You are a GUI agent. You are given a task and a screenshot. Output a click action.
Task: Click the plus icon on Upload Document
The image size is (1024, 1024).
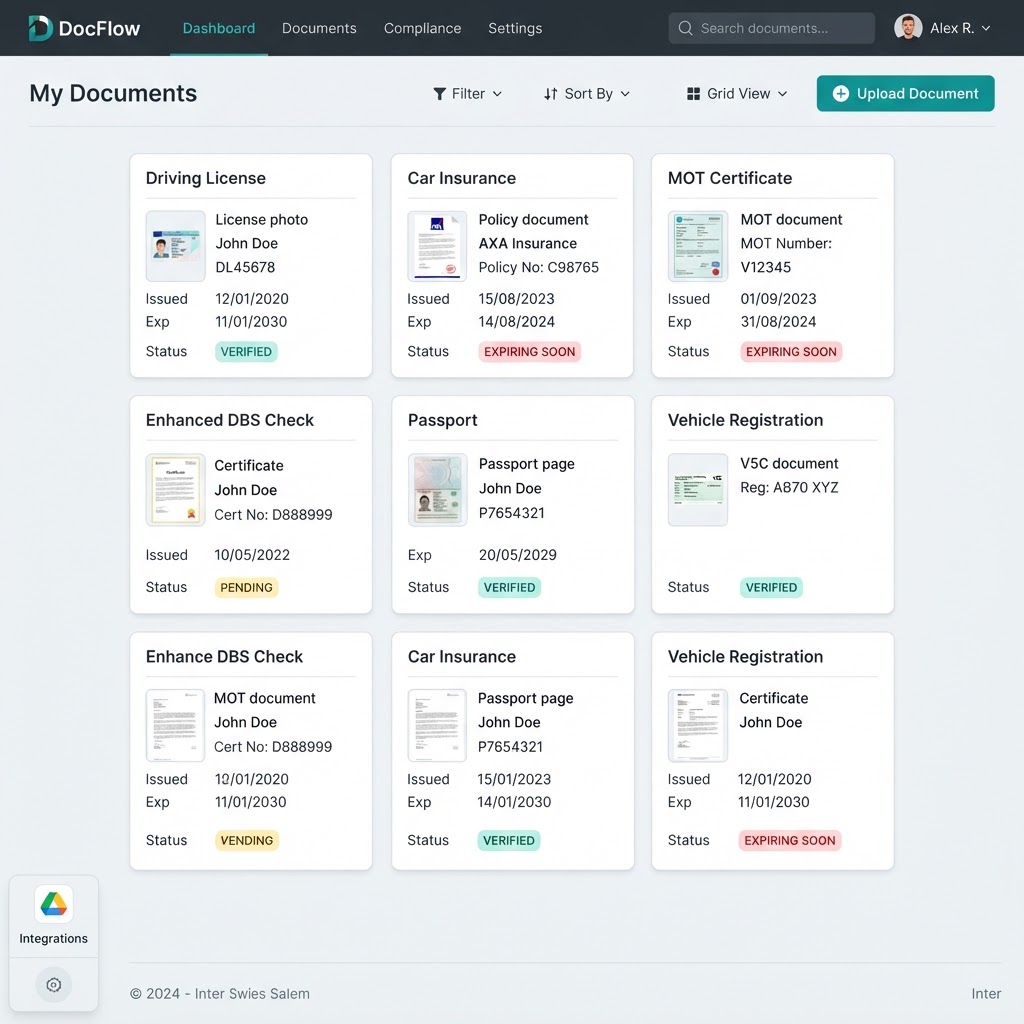click(x=840, y=93)
